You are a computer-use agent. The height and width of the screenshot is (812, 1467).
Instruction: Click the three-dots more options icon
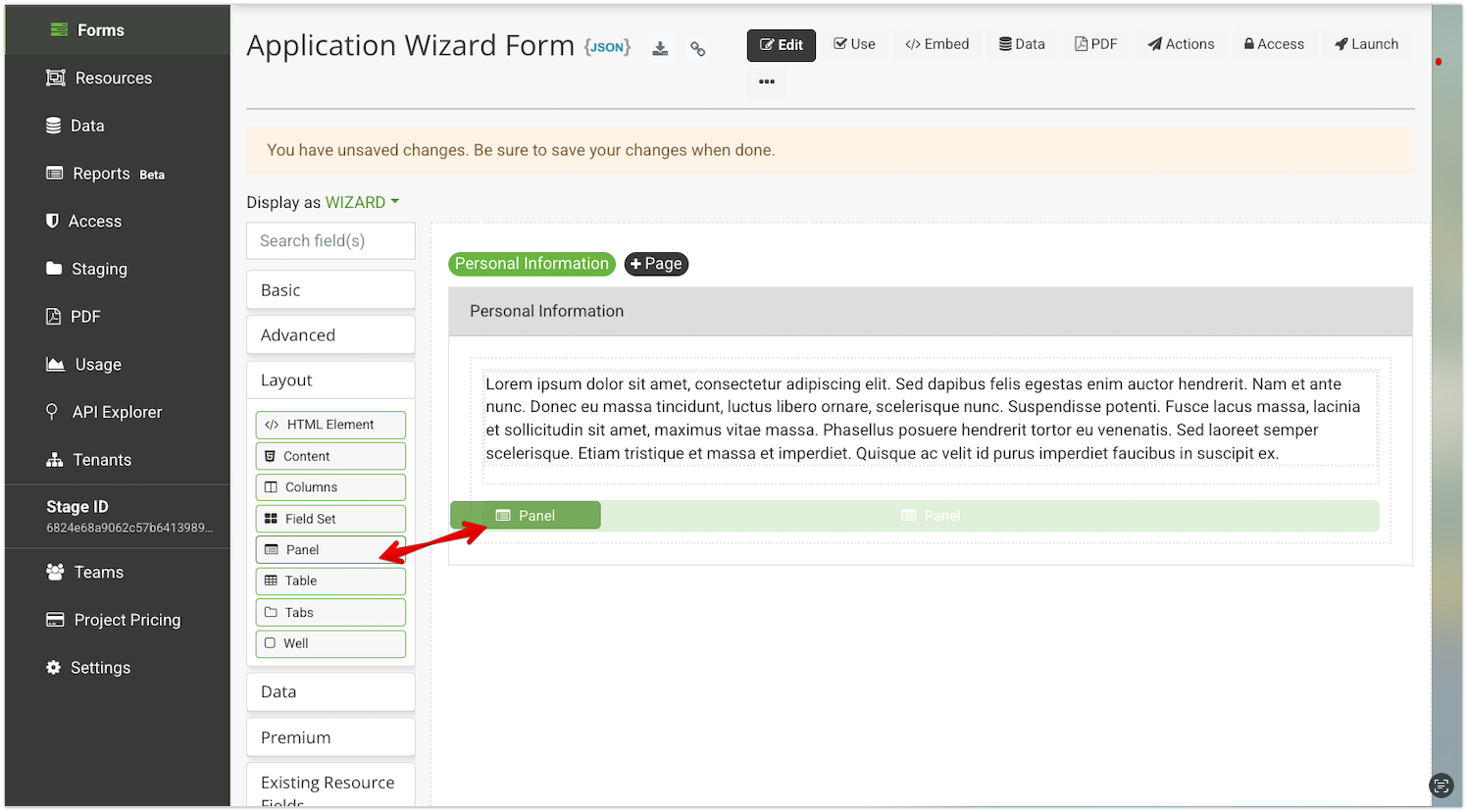pos(767,81)
